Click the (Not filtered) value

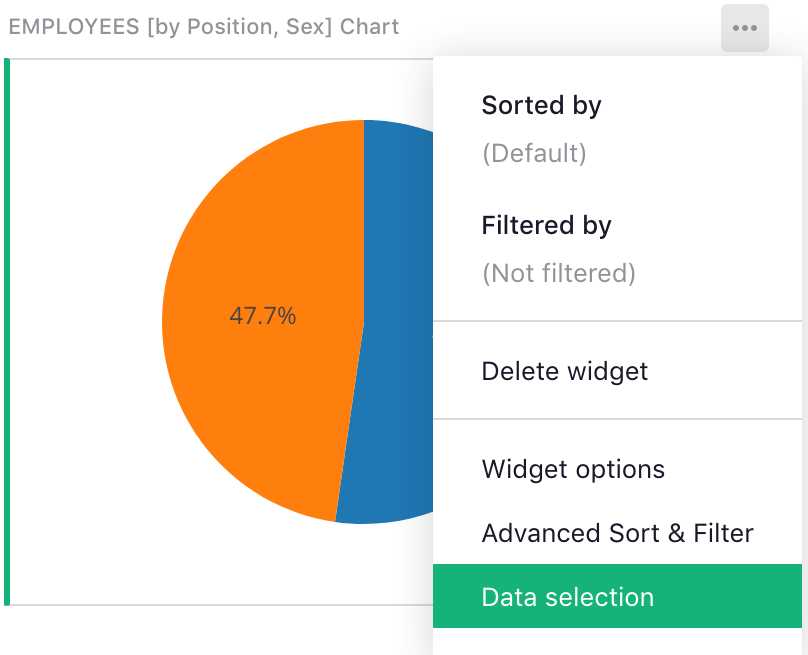click(558, 273)
